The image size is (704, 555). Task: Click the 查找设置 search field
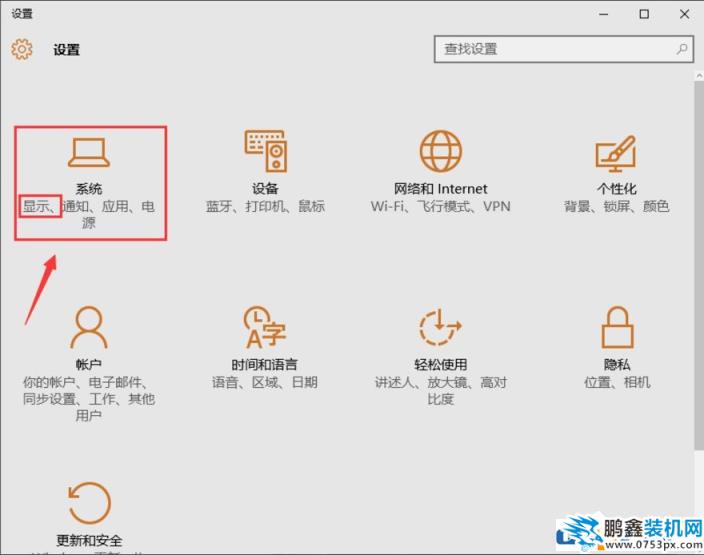click(564, 49)
